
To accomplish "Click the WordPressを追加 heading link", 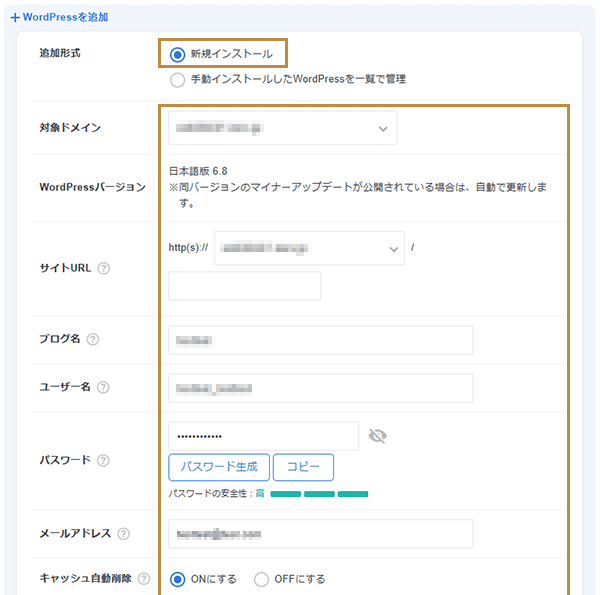I will [65, 17].
